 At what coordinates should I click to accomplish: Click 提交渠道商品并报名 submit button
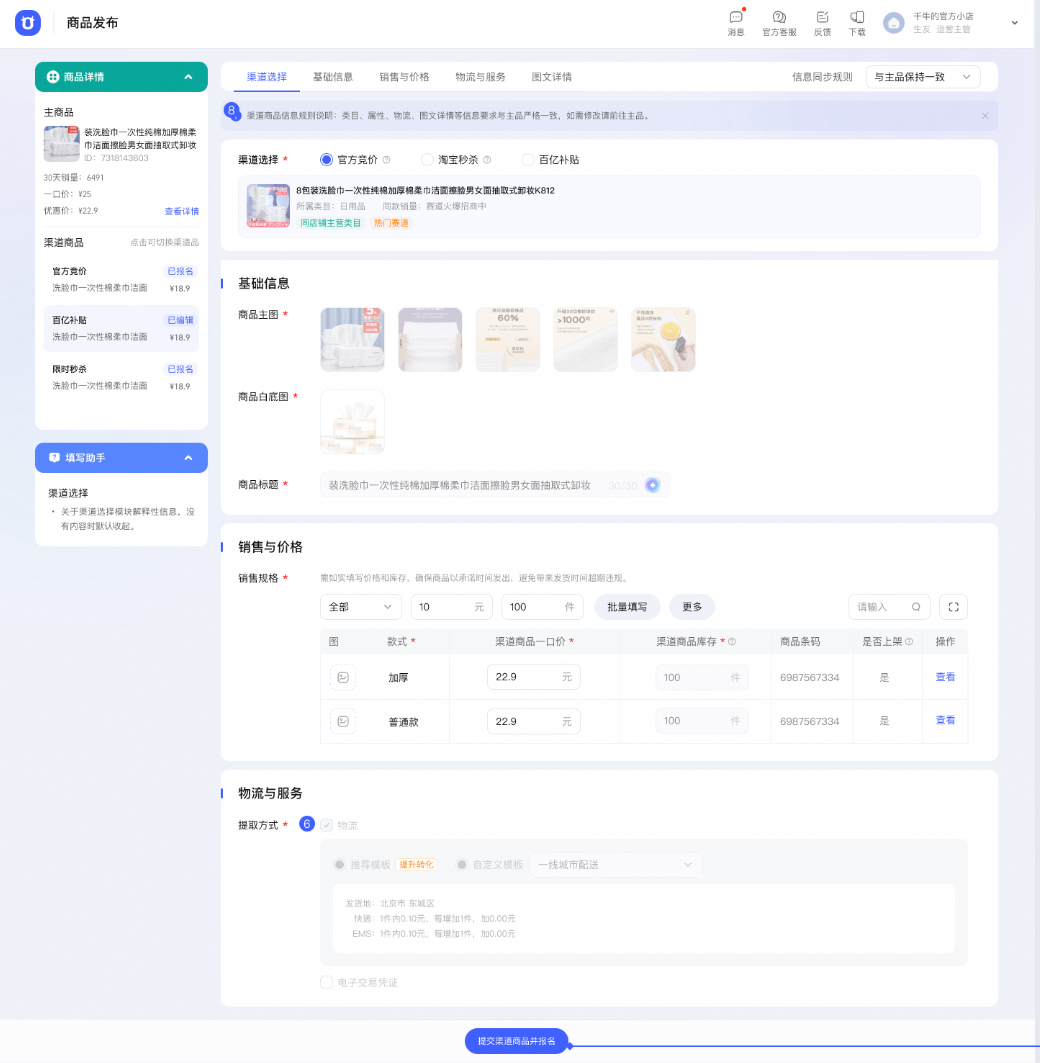517,1041
